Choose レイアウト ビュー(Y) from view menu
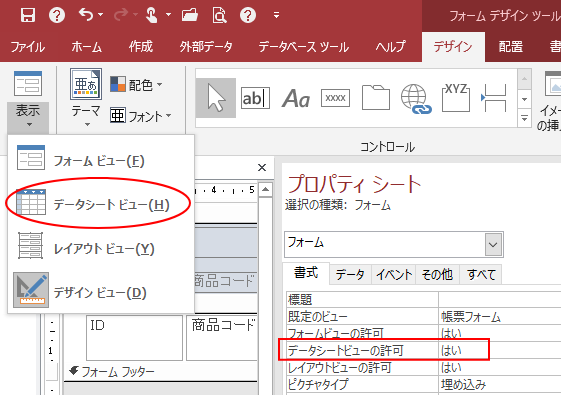 [101, 248]
